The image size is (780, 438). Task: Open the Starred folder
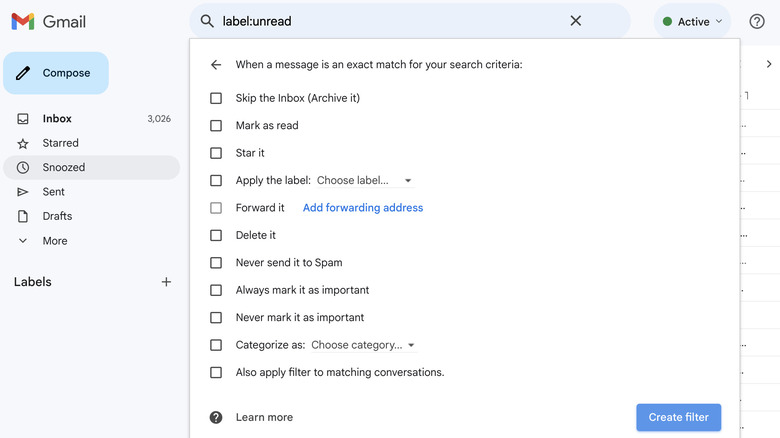click(x=60, y=143)
